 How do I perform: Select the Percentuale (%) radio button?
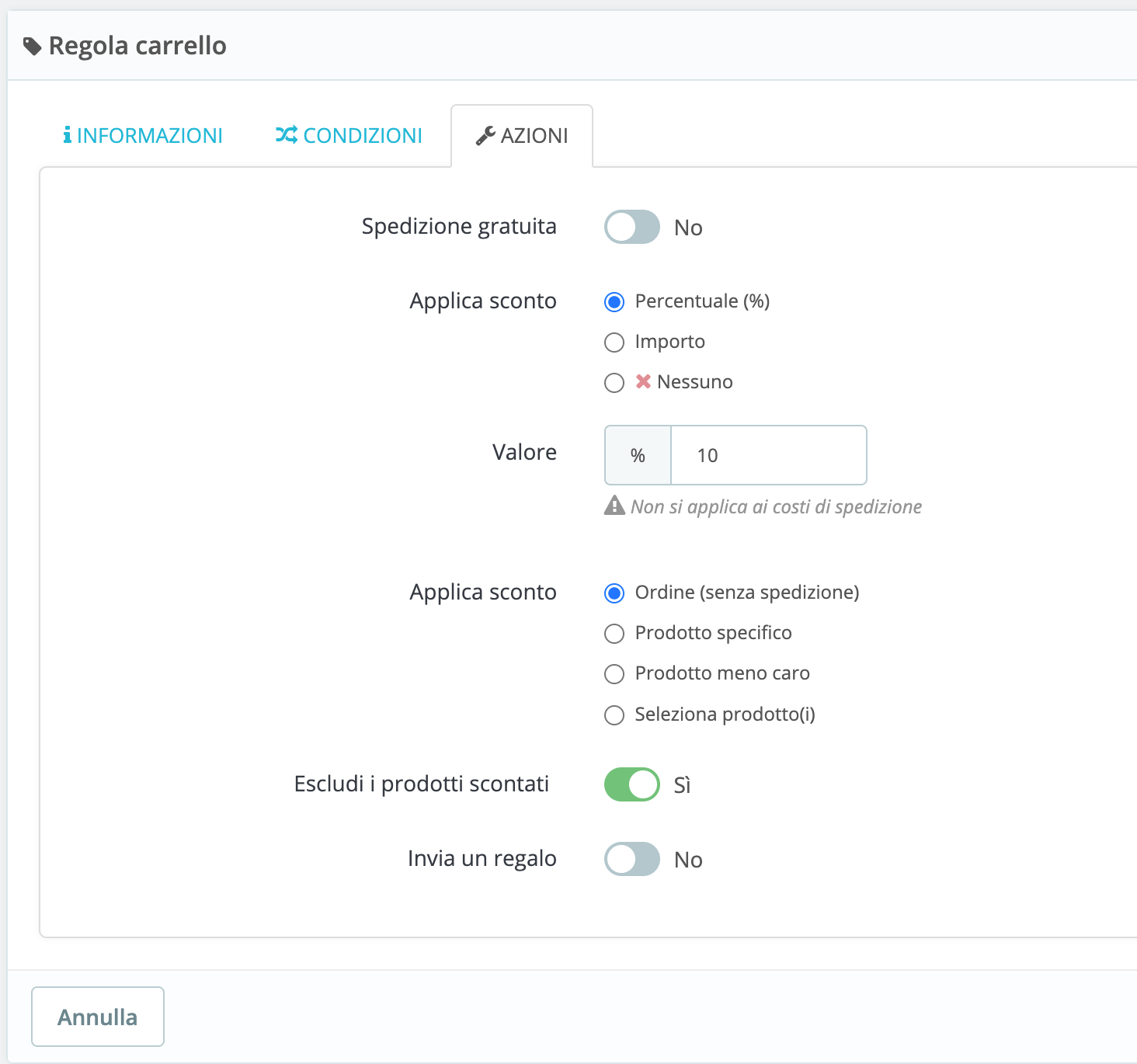point(614,302)
